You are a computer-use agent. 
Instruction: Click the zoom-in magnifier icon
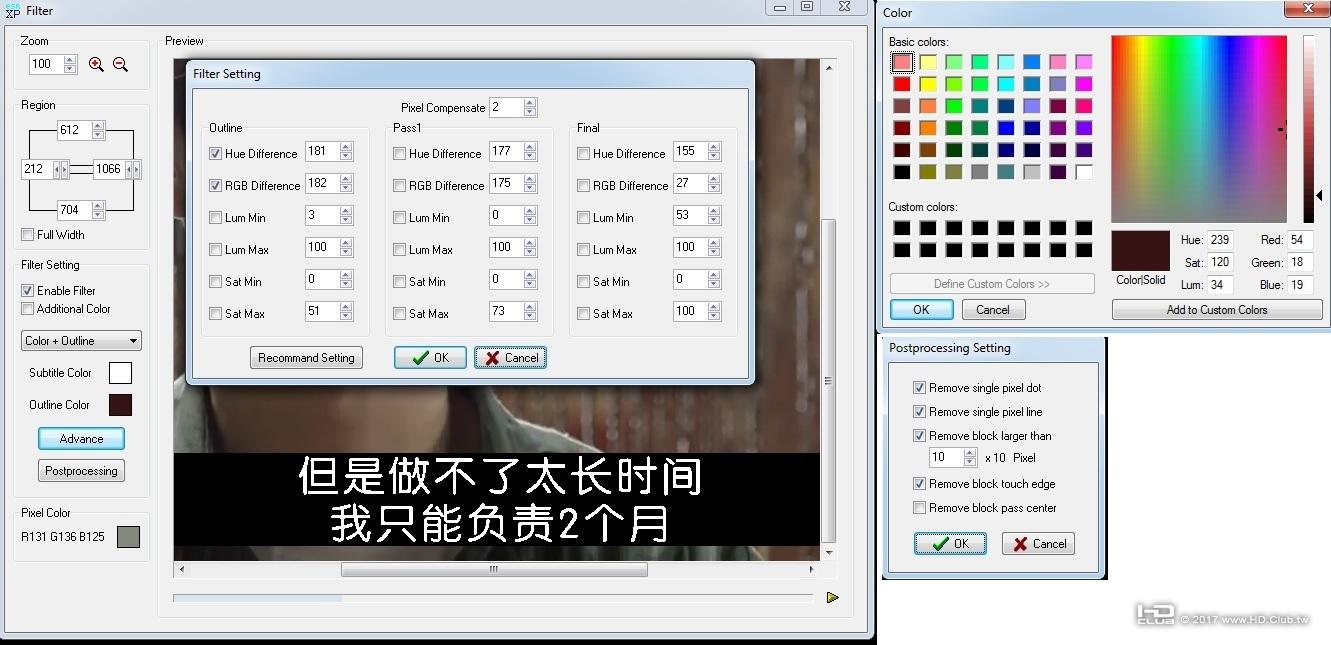96,63
